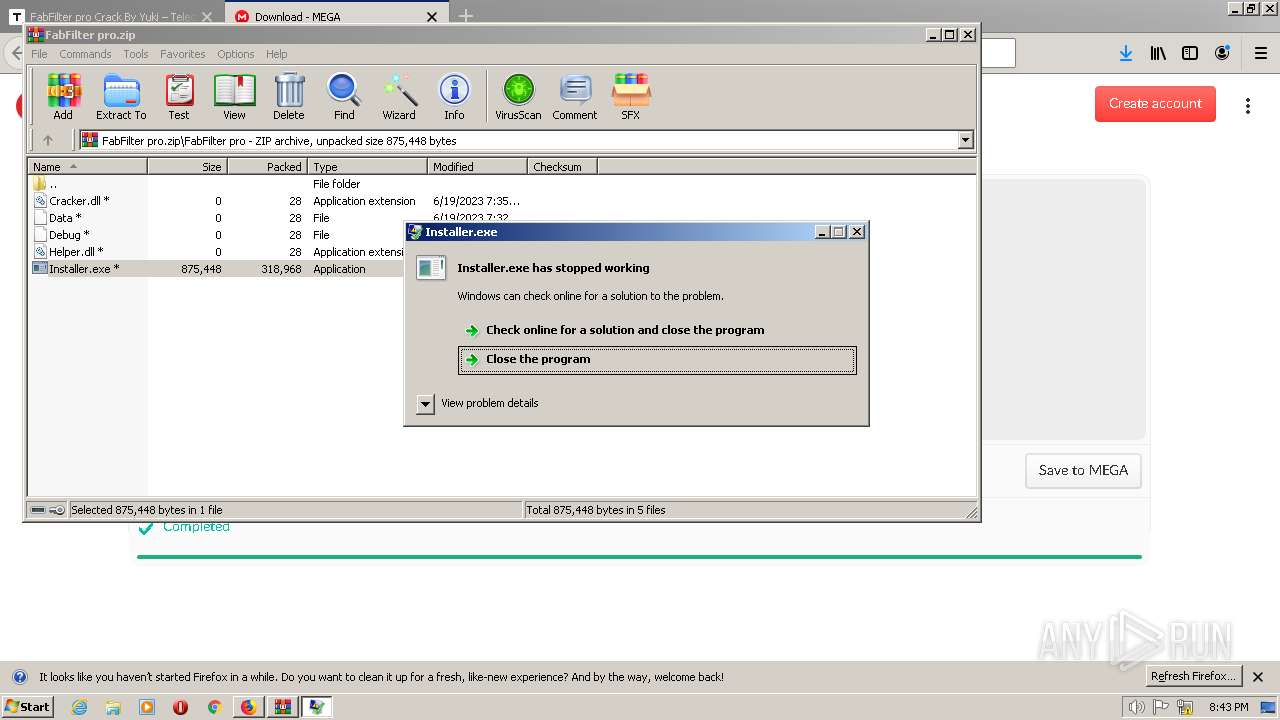Expand the archive path dropdown
This screenshot has height=720, width=1280.
[965, 141]
